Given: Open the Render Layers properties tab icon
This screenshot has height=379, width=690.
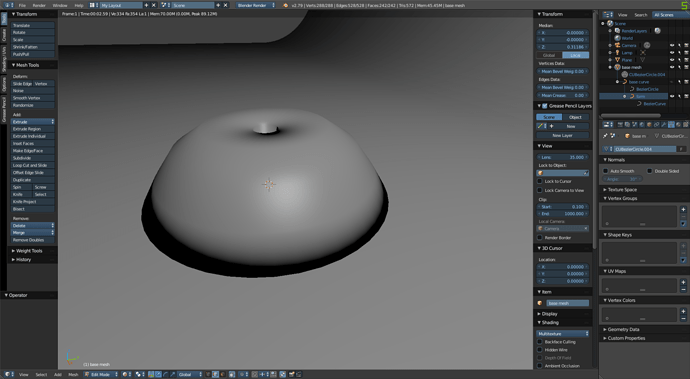Looking at the screenshot, I should point(628,125).
